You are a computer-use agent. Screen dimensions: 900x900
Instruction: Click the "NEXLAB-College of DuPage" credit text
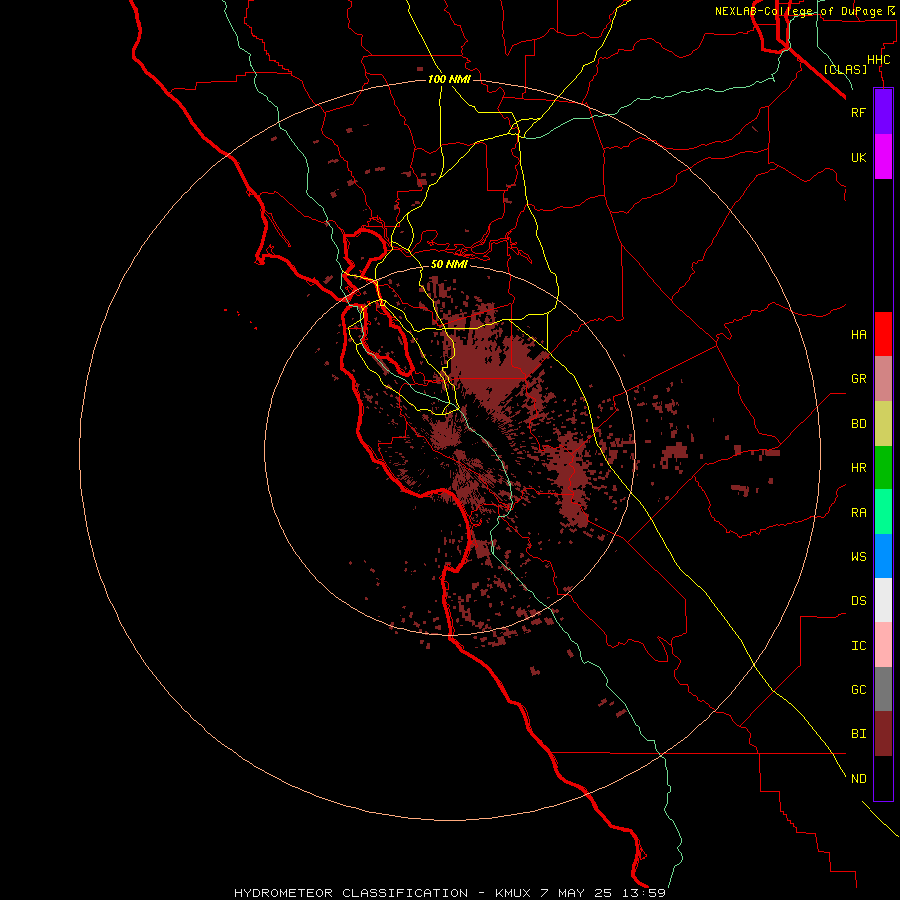click(798, 11)
